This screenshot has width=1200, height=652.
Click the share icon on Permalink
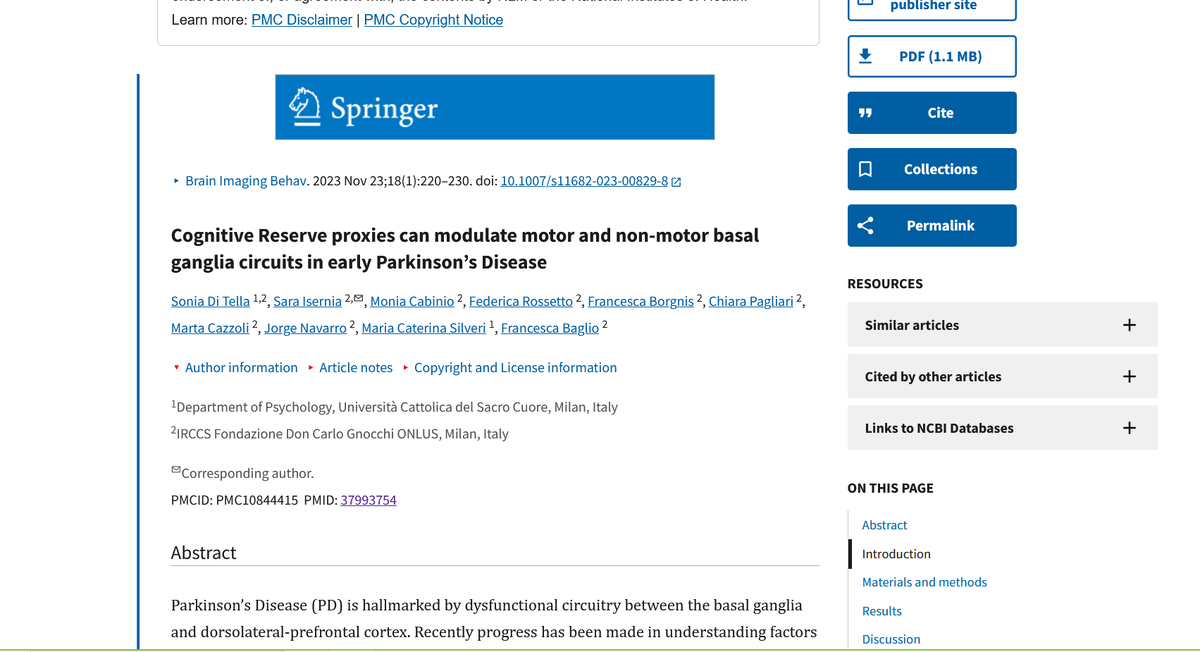(866, 225)
